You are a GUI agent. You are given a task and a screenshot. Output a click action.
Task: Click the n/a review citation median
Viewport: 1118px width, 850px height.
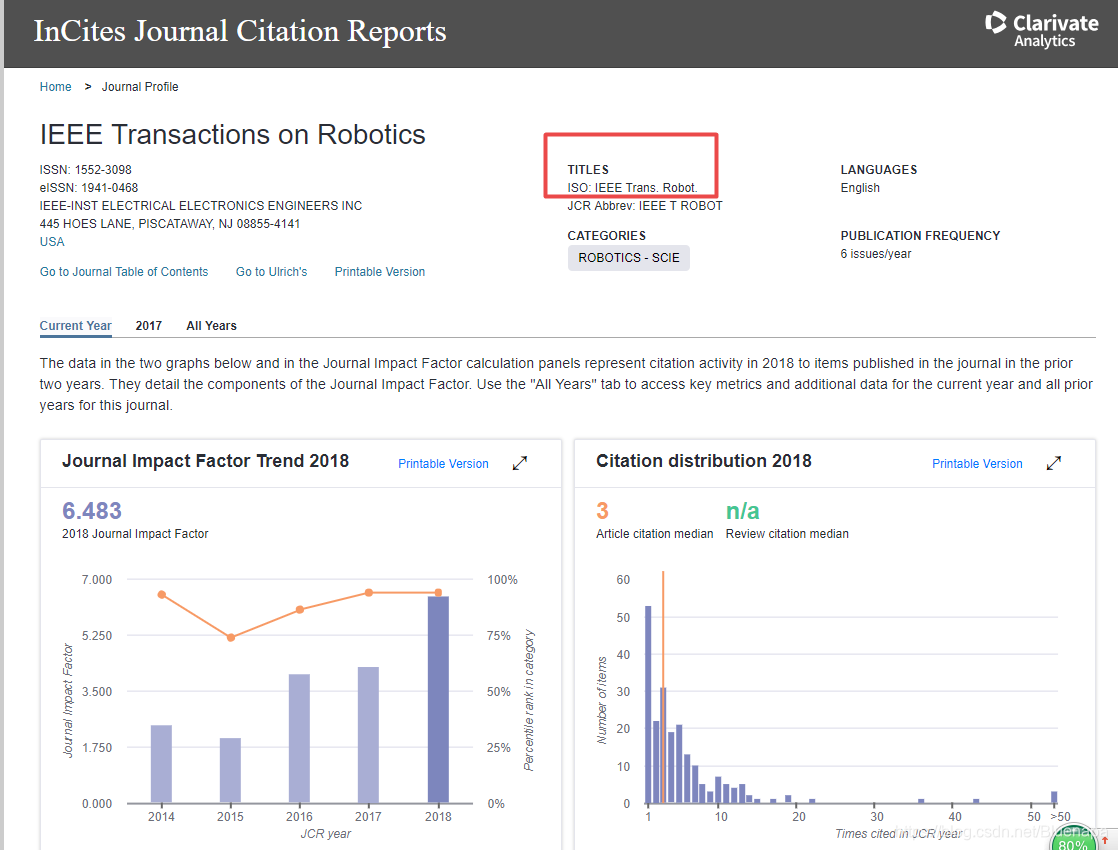click(742, 511)
